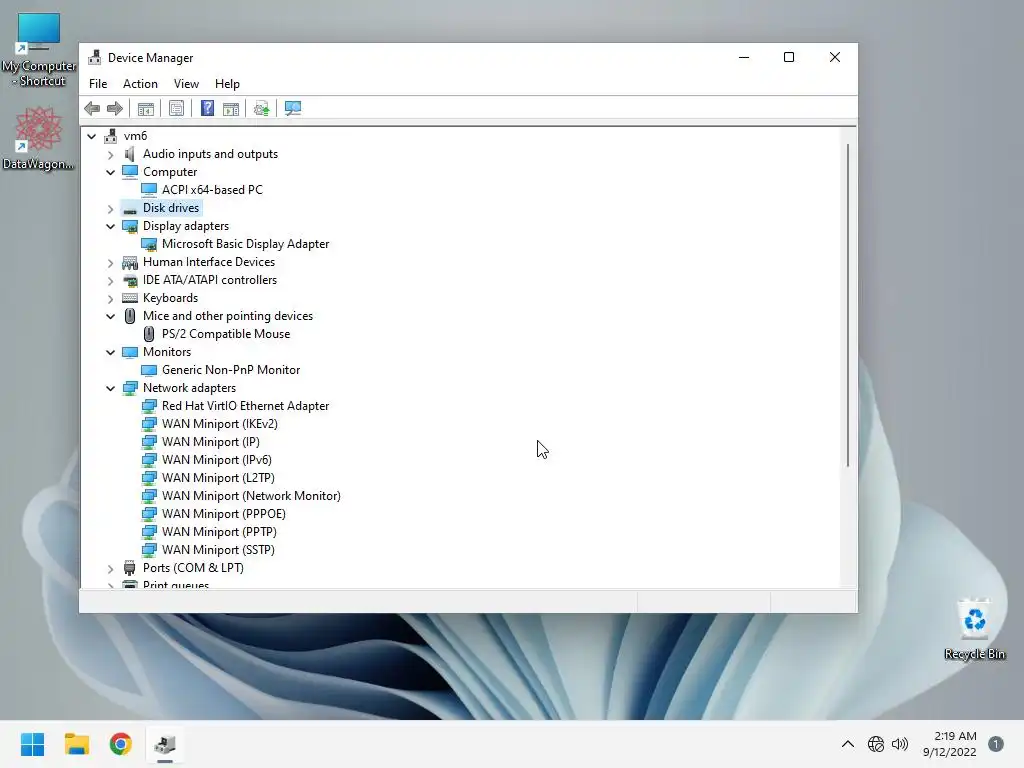Click the Device Manager title bar icon
The image size is (1024, 768).
(95, 57)
